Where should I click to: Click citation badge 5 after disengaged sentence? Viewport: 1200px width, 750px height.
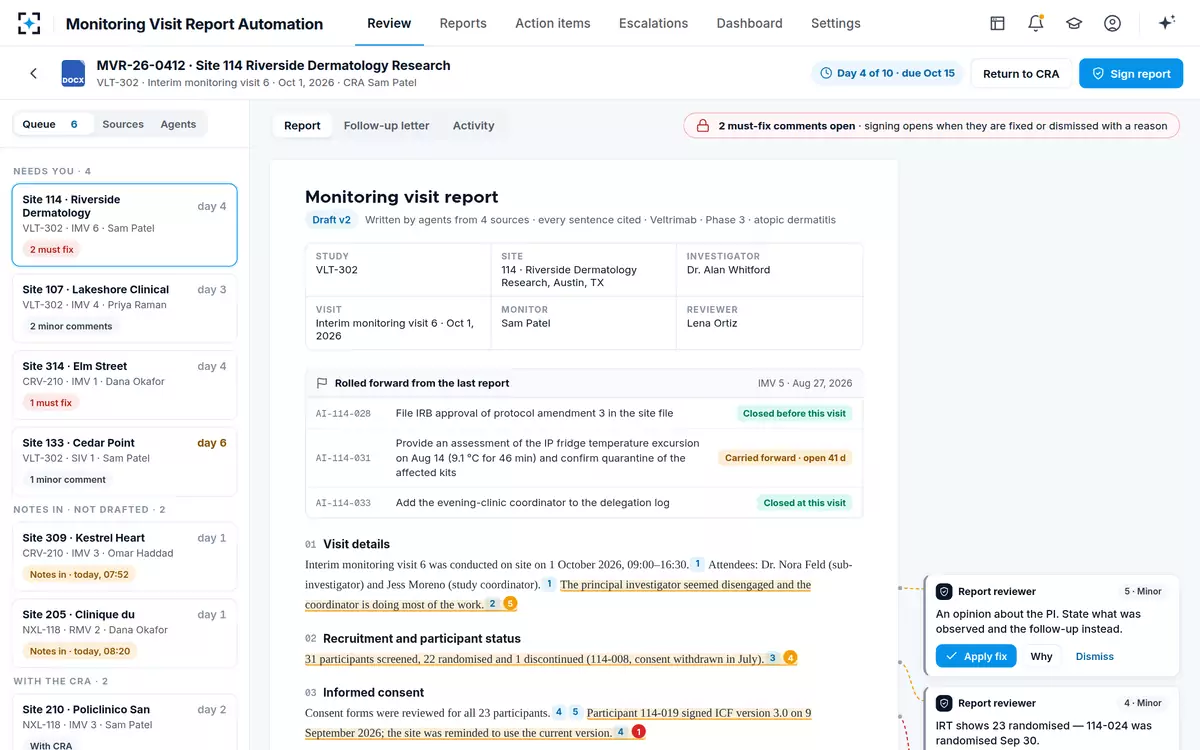tap(510, 604)
